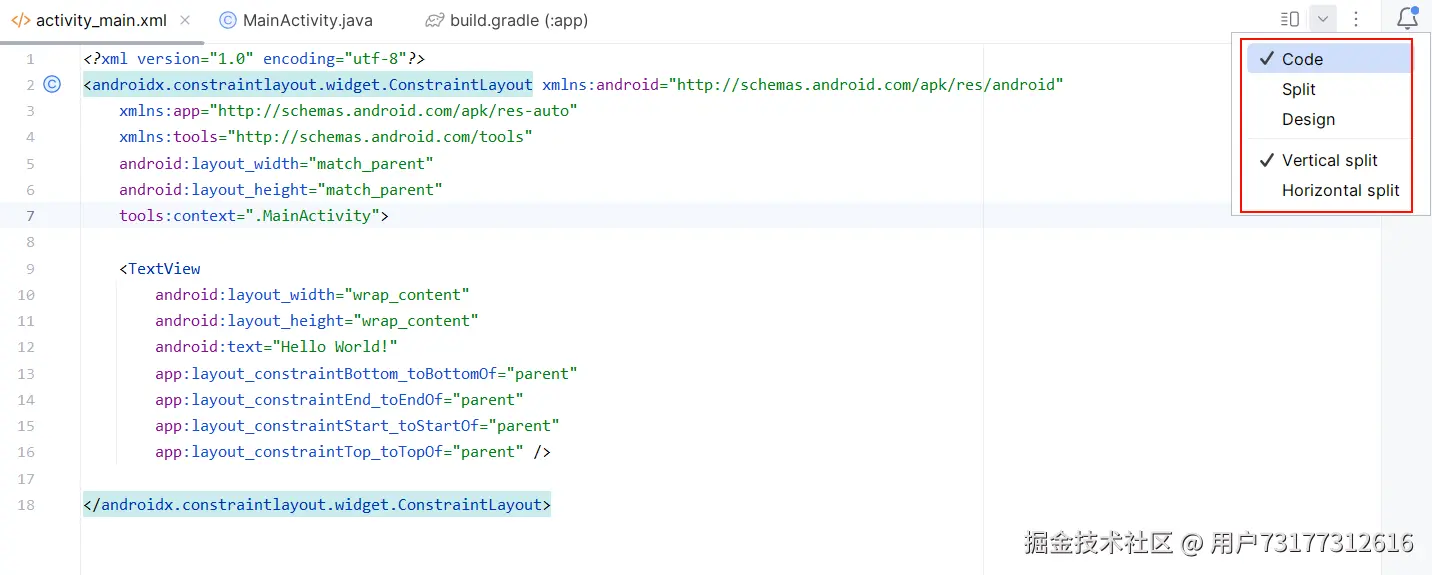Click the <TextView opening tag

point(160,268)
